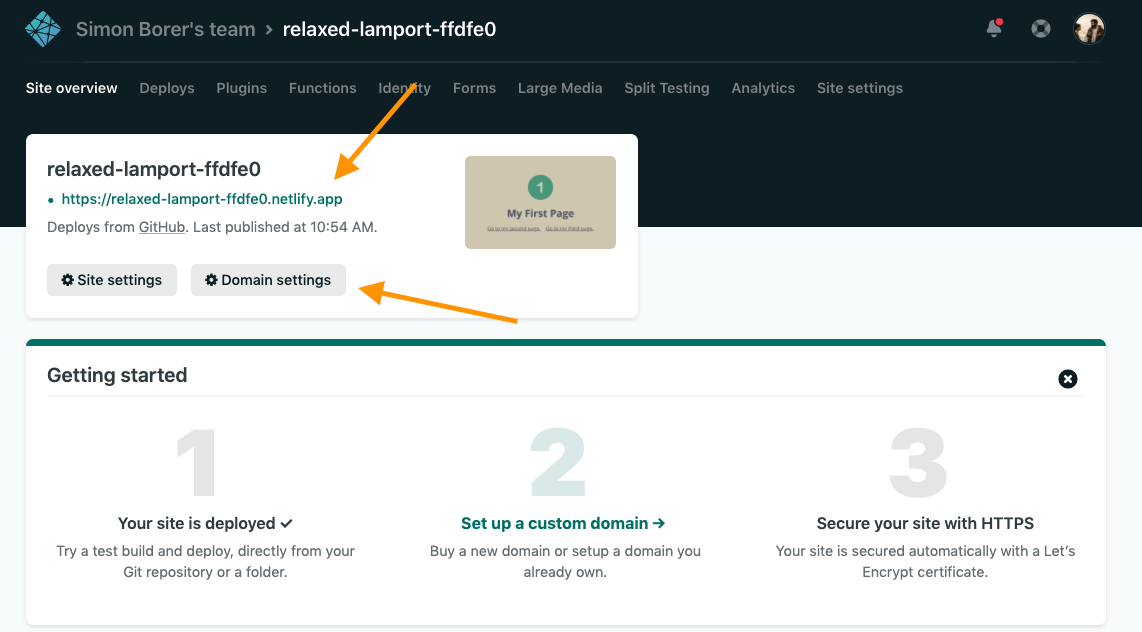Open the user avatar menu
The image size is (1142, 632).
pos(1089,29)
